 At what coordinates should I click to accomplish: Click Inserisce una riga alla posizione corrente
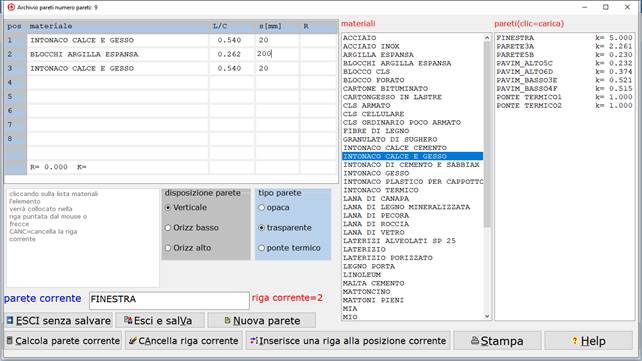(x=348, y=341)
